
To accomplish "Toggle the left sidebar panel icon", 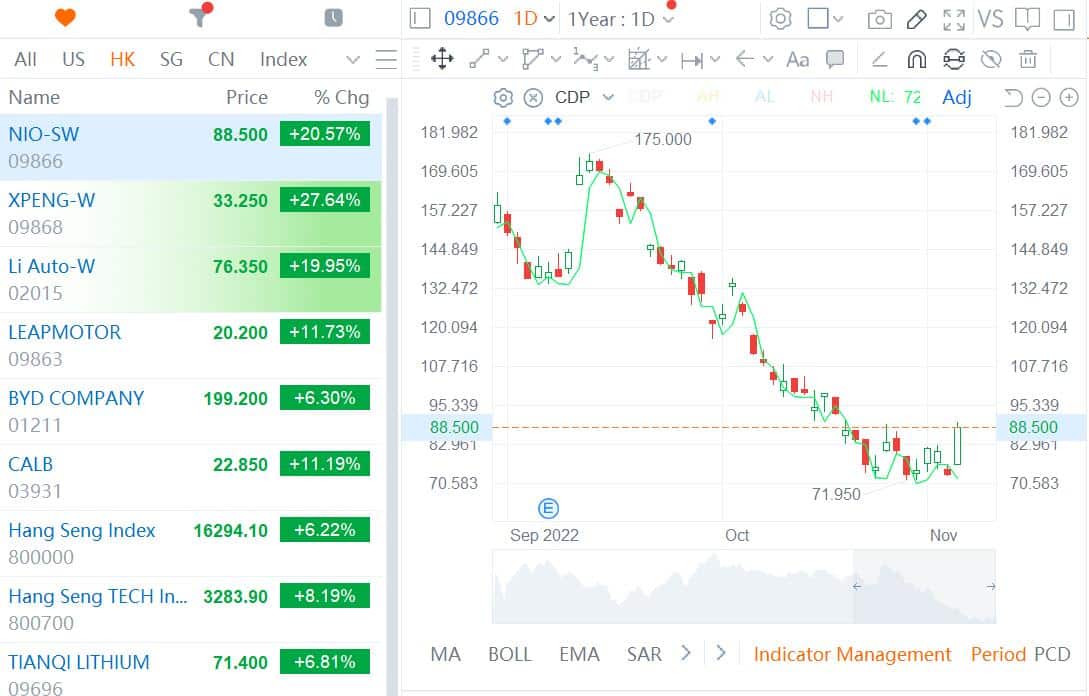I will [420, 19].
